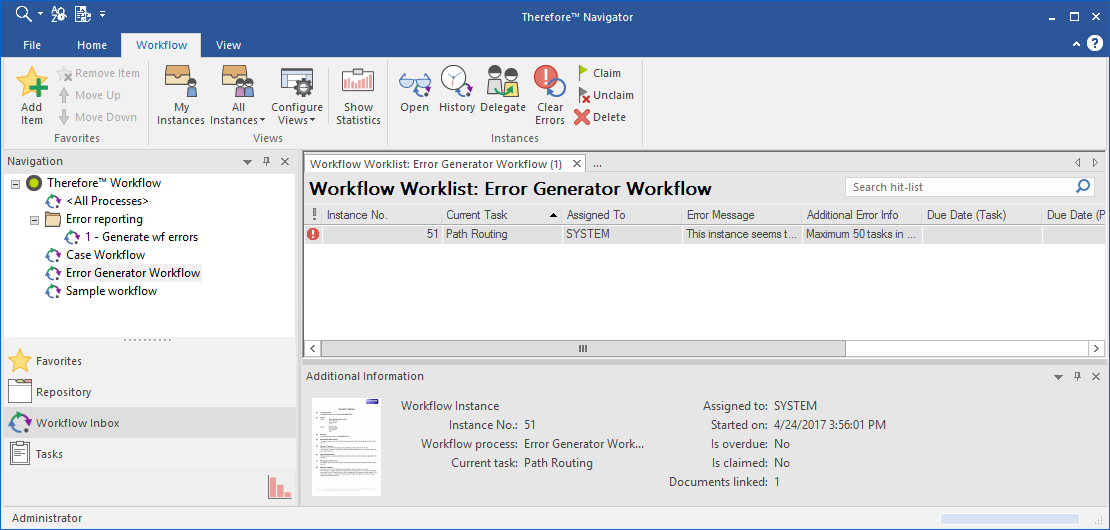Screen dimensions: 1110x530
Task: Open the Workflow Inbox section
Action: [x=149, y=423]
